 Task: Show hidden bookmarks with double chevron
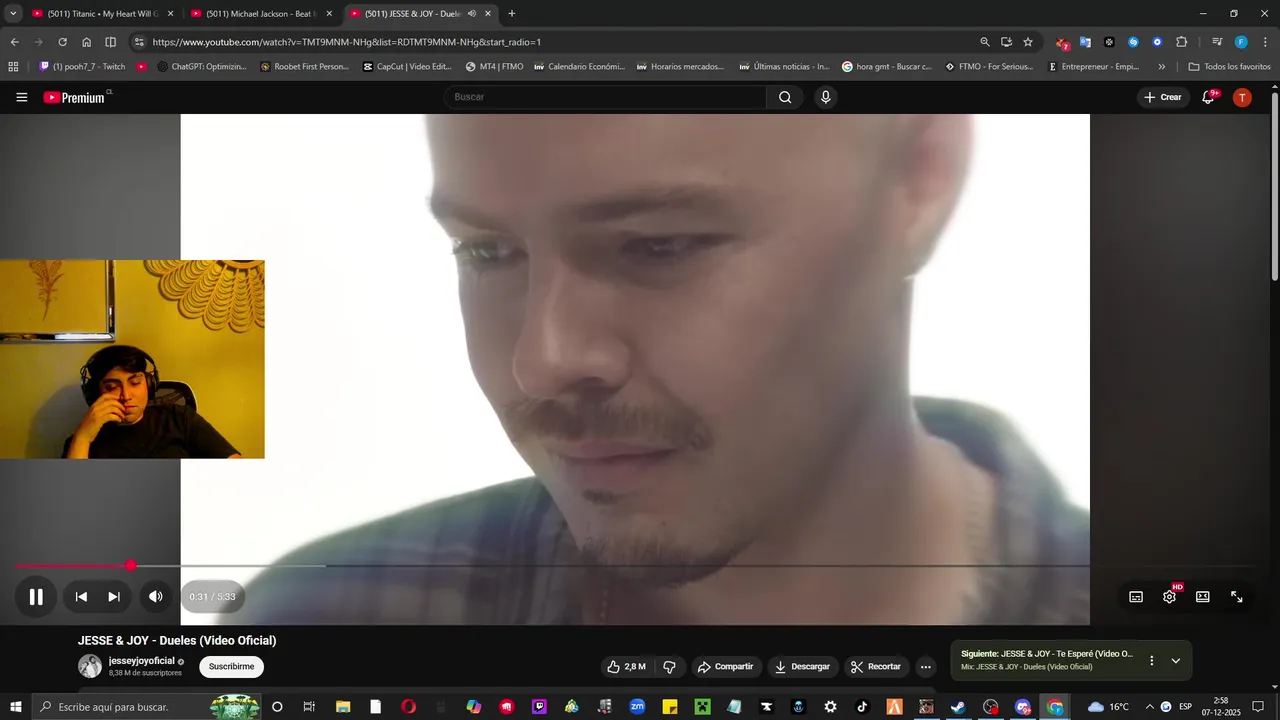coord(1161,67)
